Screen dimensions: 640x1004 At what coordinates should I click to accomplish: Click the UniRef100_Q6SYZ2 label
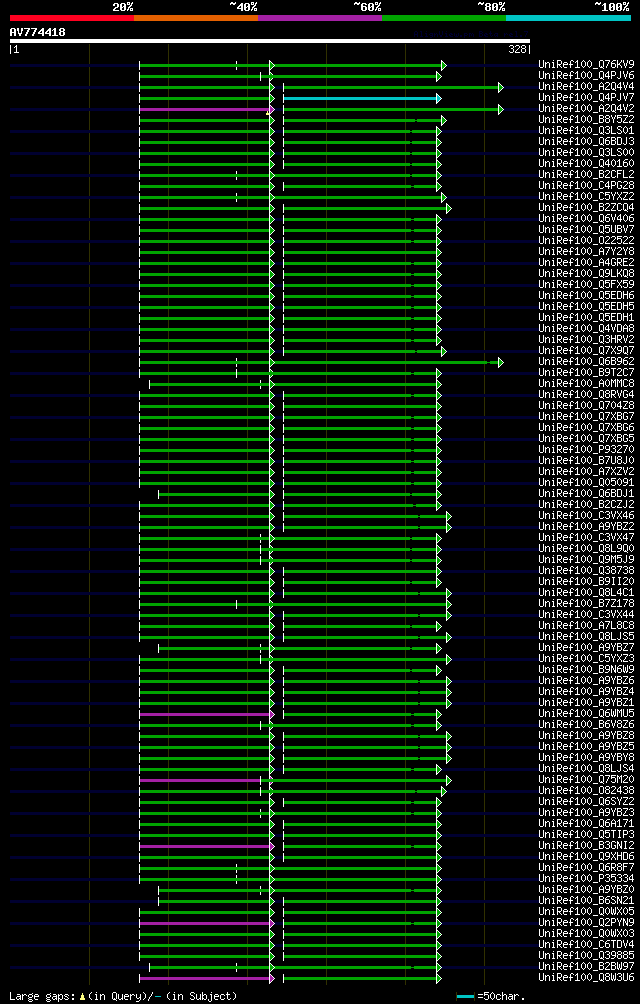pyautogui.click(x=586, y=802)
